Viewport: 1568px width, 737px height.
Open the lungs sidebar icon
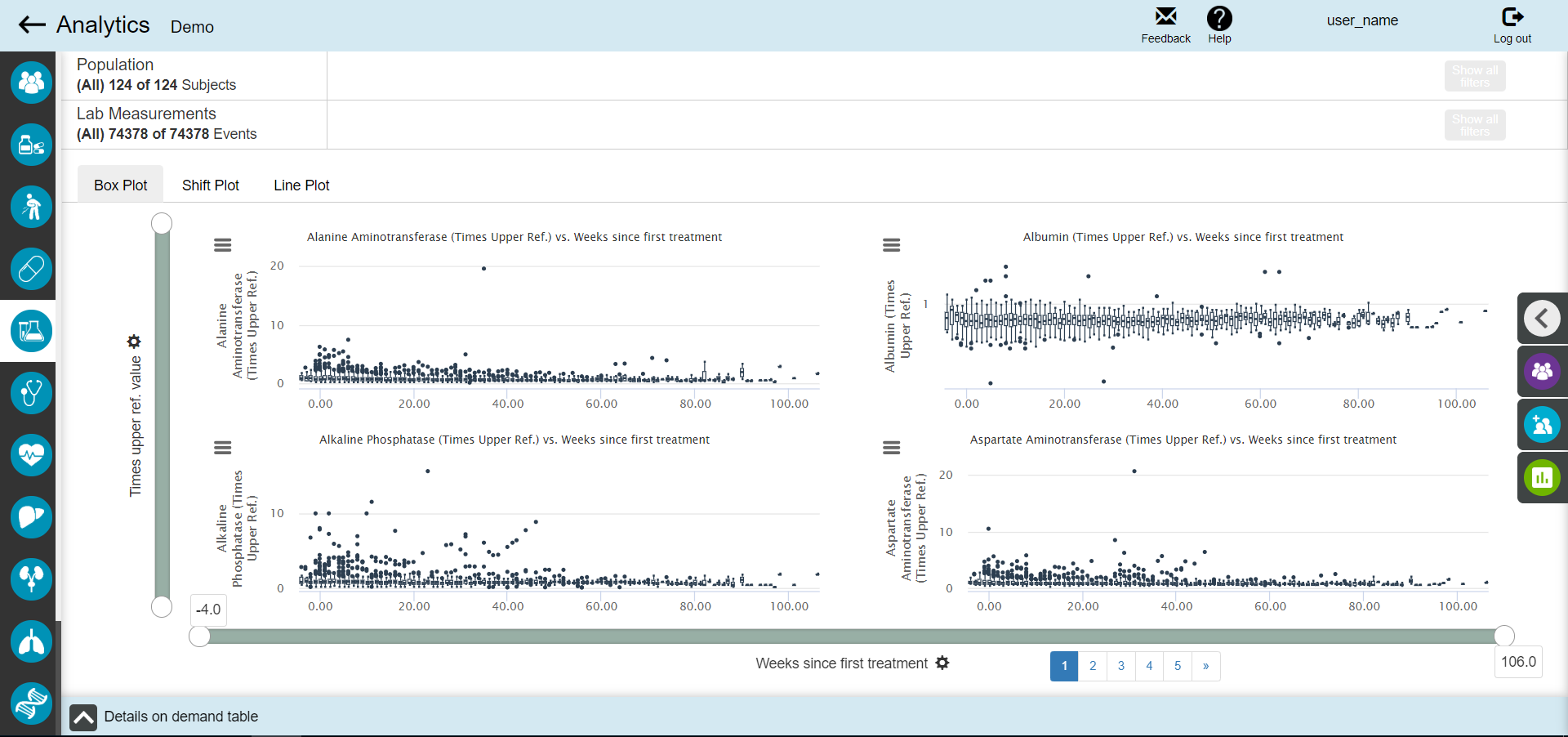click(31, 641)
